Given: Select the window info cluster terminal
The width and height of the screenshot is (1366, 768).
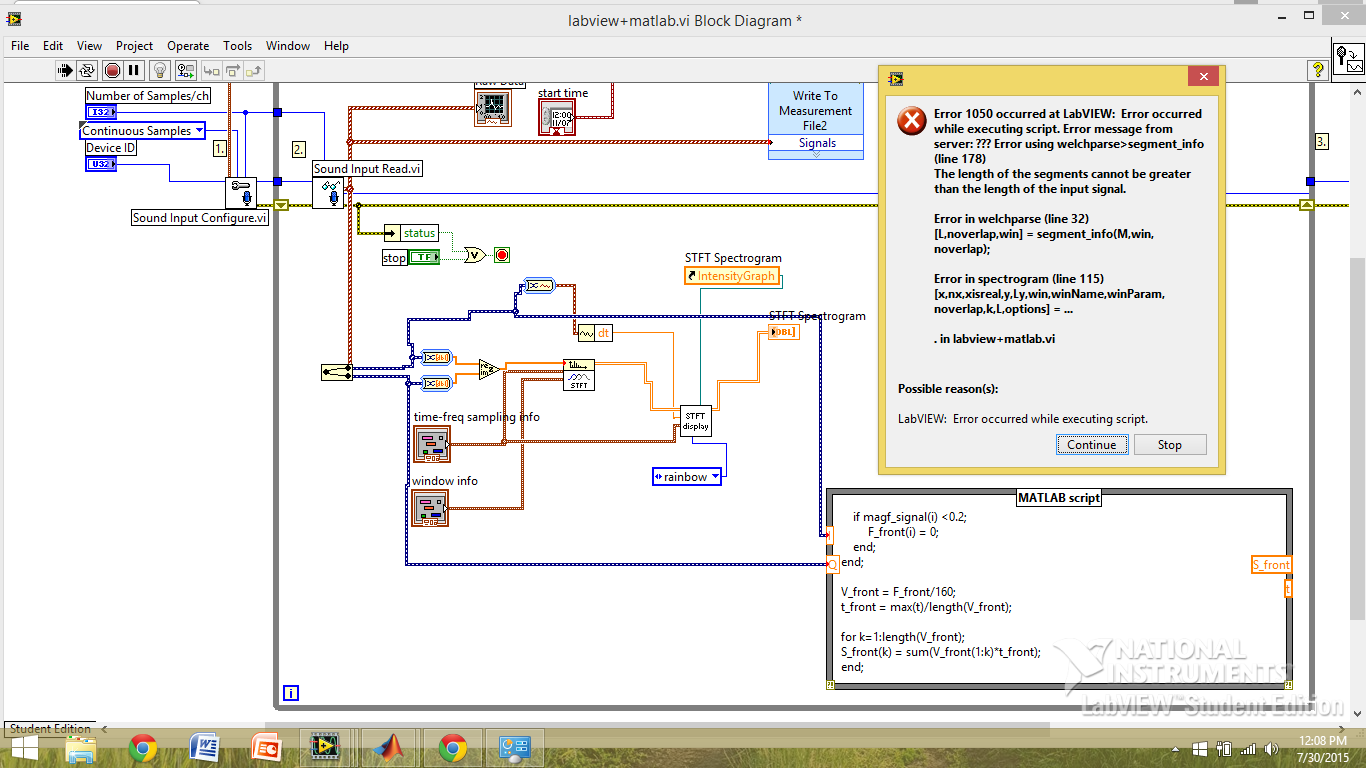Looking at the screenshot, I should [431, 508].
